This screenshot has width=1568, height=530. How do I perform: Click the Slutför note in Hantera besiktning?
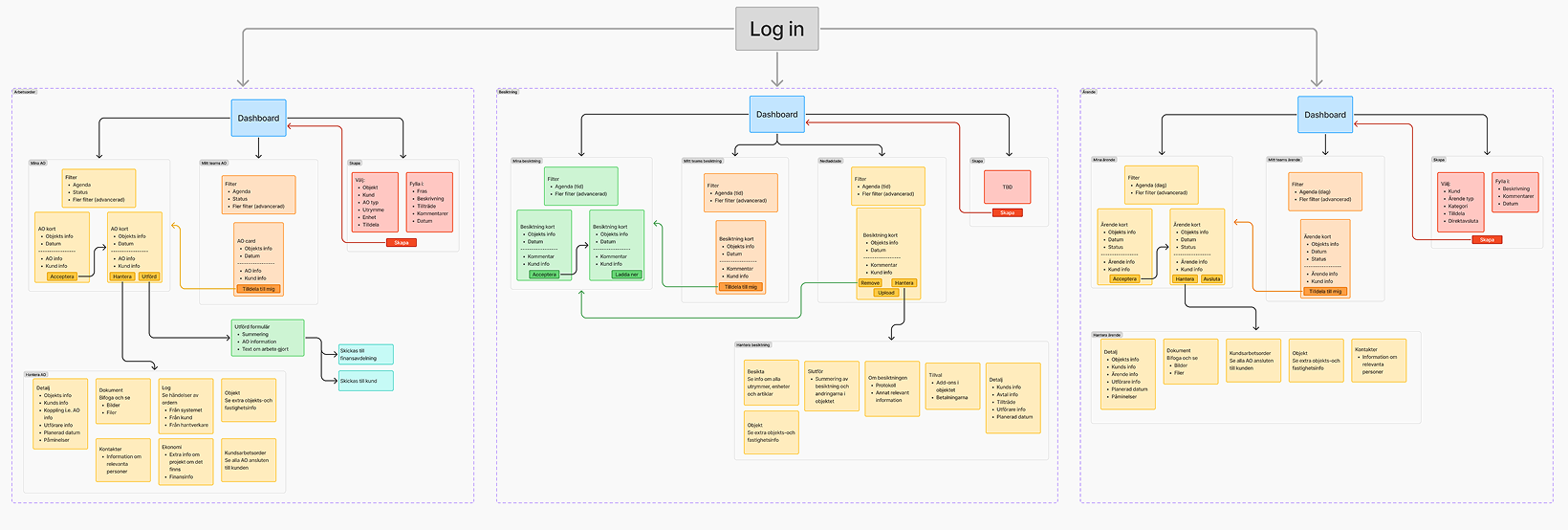tap(831, 386)
